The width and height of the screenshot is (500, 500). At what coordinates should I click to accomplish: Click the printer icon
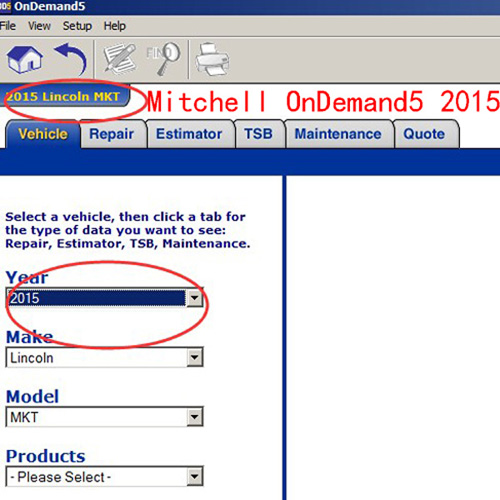212,59
